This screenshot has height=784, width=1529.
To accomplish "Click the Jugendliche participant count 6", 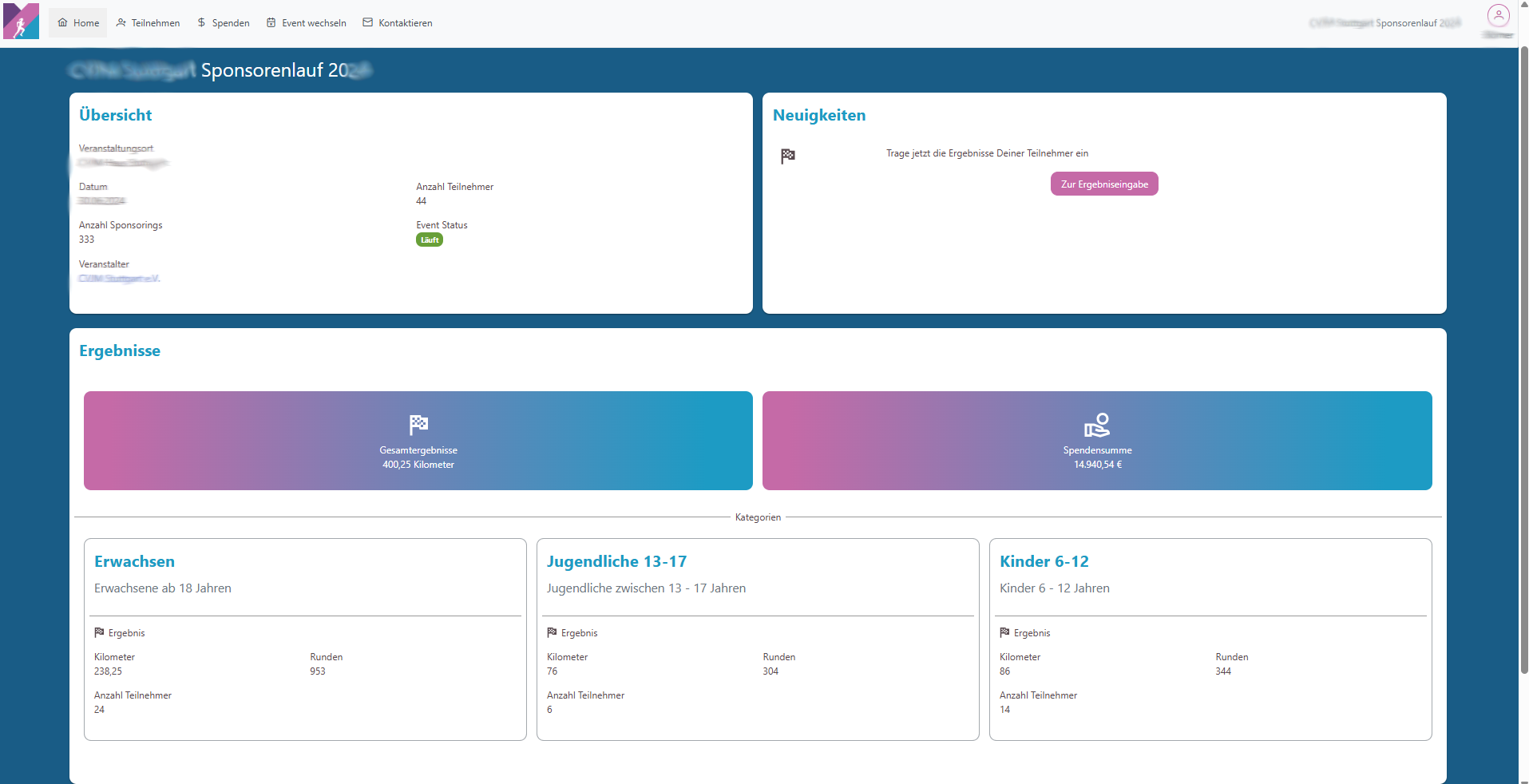I will (x=549, y=710).
